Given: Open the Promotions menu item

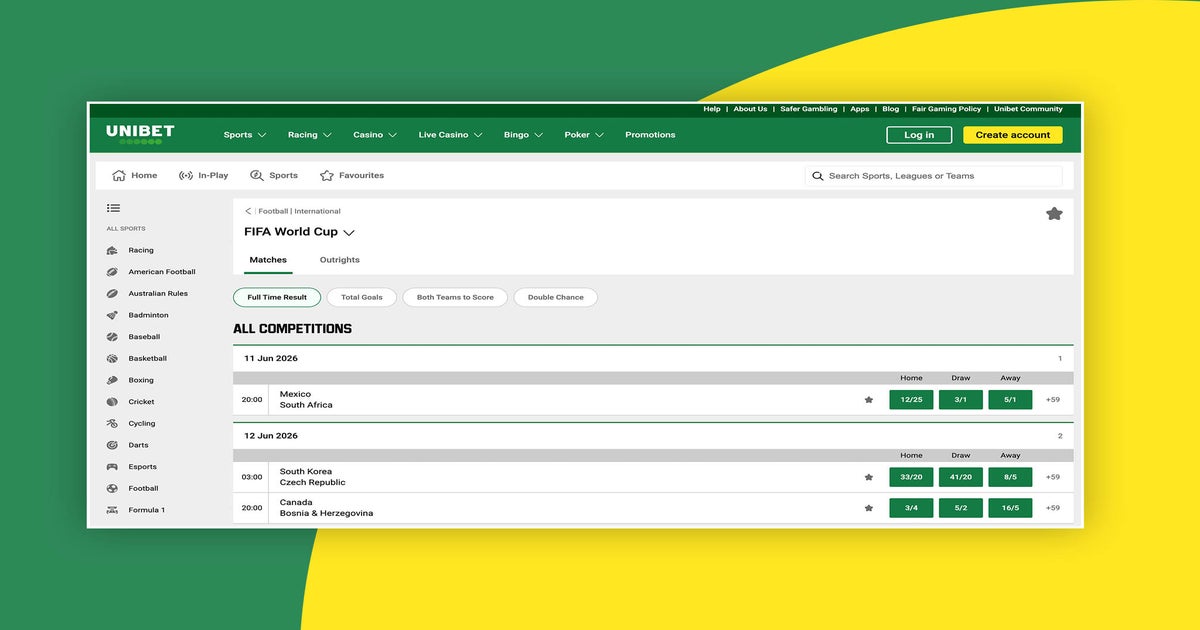Looking at the screenshot, I should [650, 135].
